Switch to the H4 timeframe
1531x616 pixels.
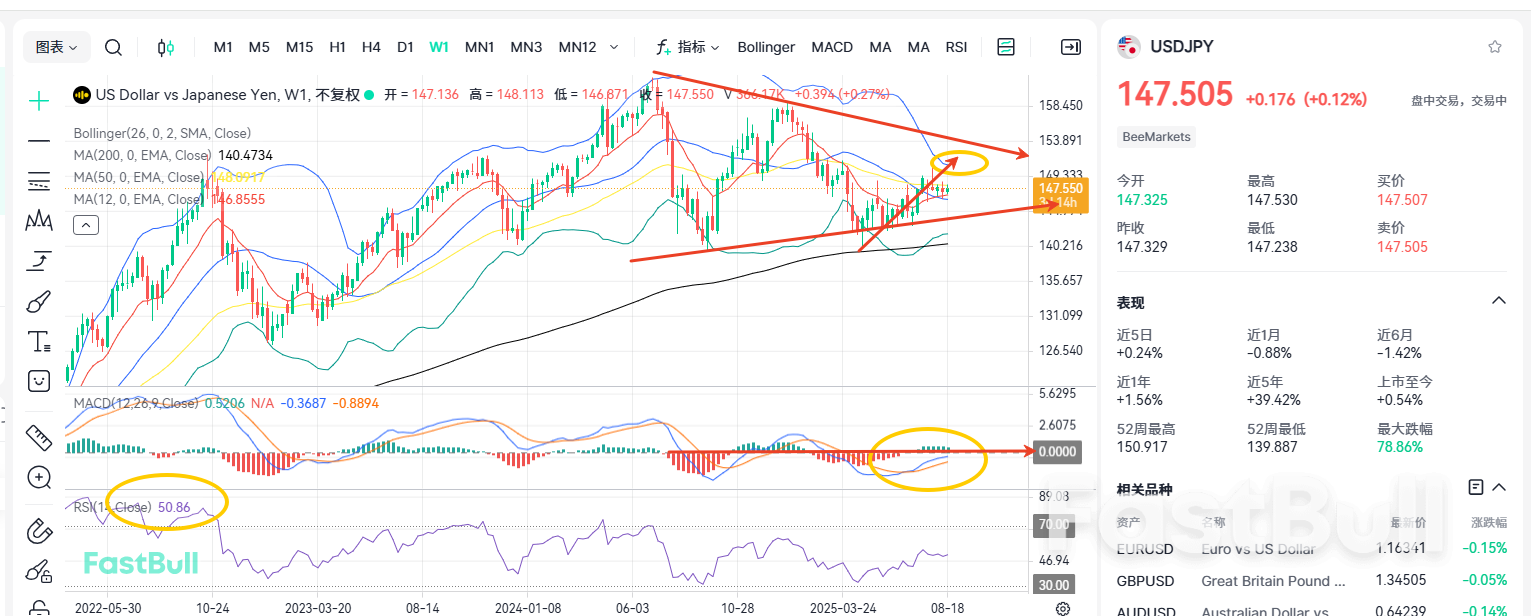371,47
